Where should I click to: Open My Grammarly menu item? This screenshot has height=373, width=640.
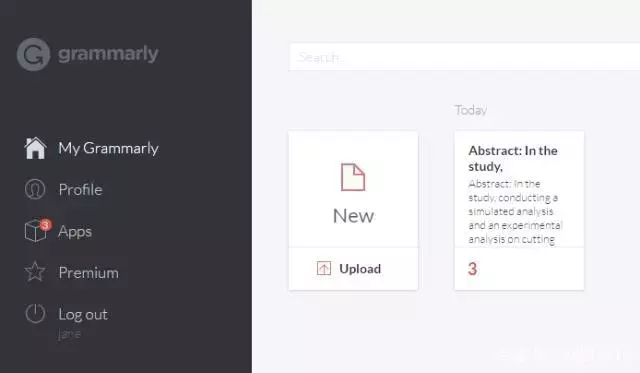pyautogui.click(x=108, y=148)
